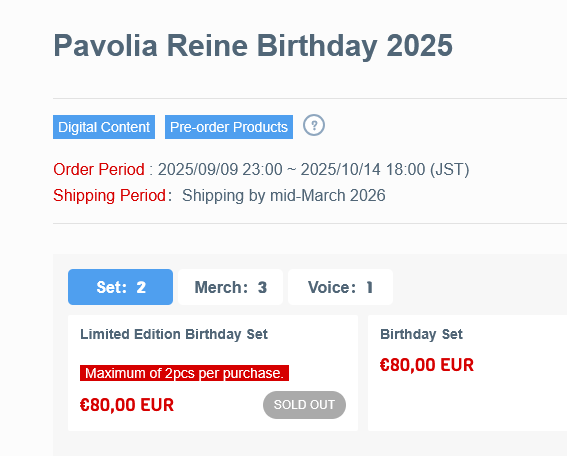Click the SOLD OUT button

[x=304, y=405]
